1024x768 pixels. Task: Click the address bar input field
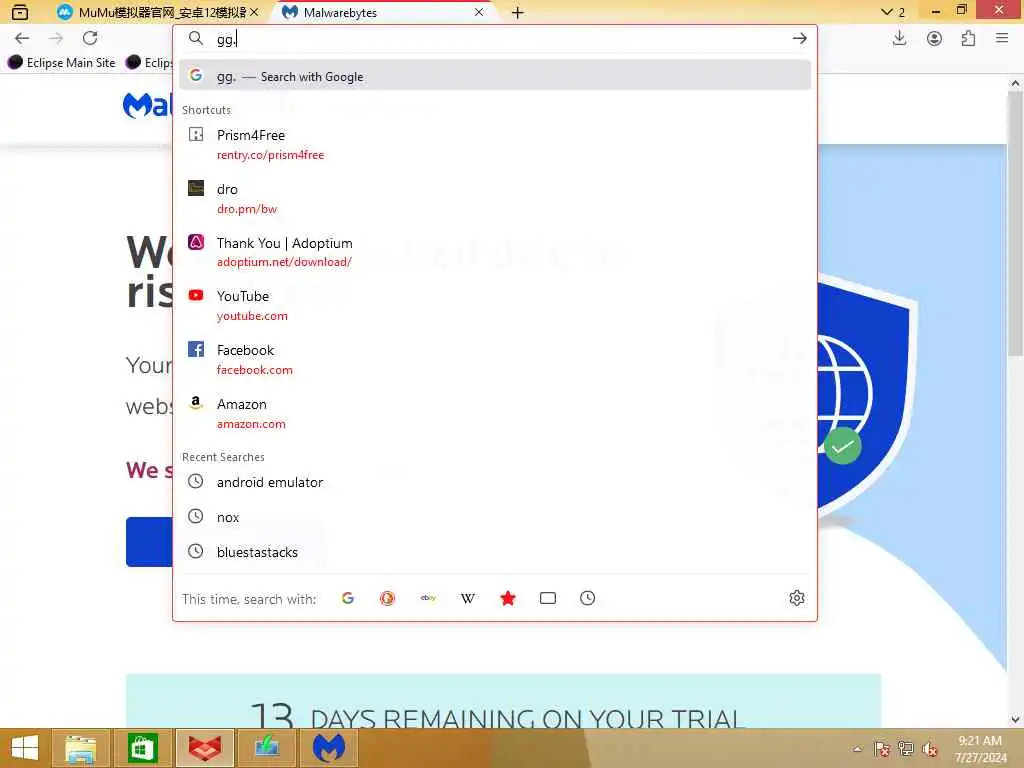pyautogui.click(x=496, y=39)
